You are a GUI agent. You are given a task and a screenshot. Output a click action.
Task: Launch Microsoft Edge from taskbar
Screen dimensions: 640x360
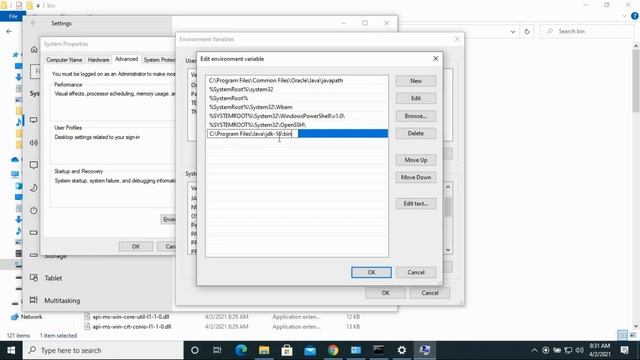click(x=241, y=350)
